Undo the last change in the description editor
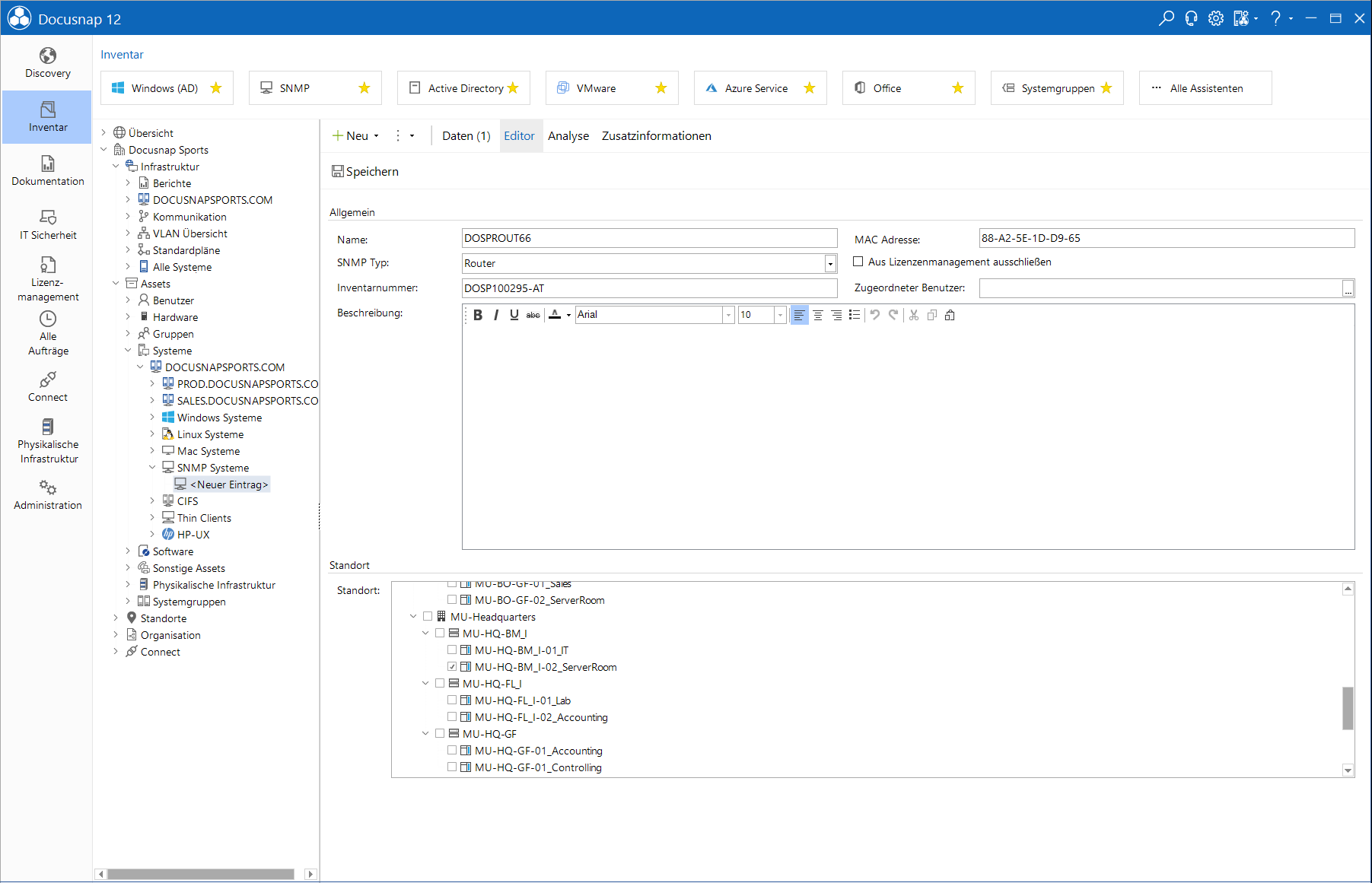Viewport: 1372px width, 883px height. tap(875, 315)
